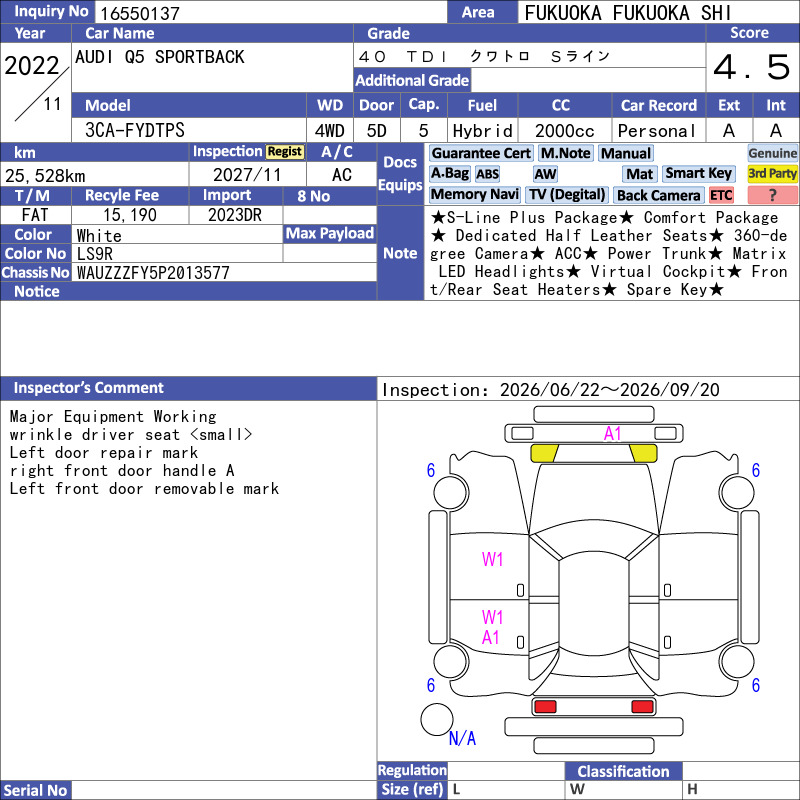Image resolution: width=800 pixels, height=800 pixels.
Task: Select the M.Note document badge
Action: (566, 153)
